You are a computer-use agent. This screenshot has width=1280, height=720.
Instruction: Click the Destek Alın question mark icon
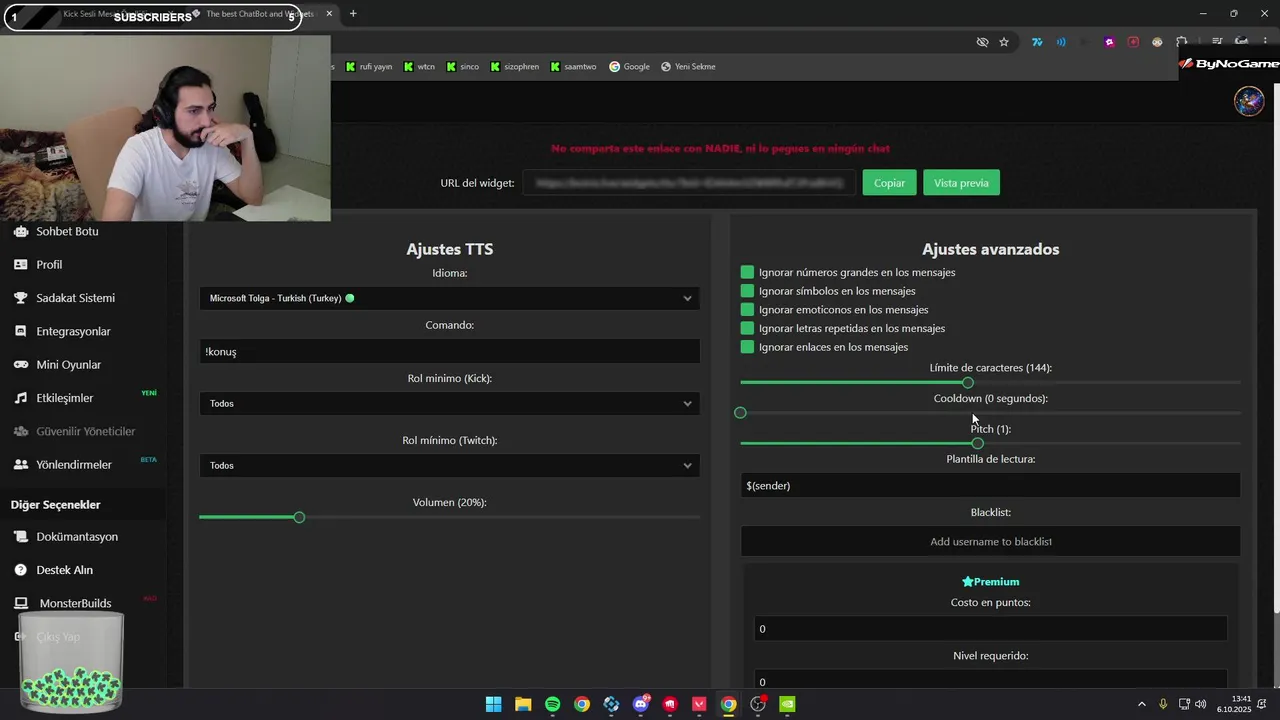click(20, 570)
